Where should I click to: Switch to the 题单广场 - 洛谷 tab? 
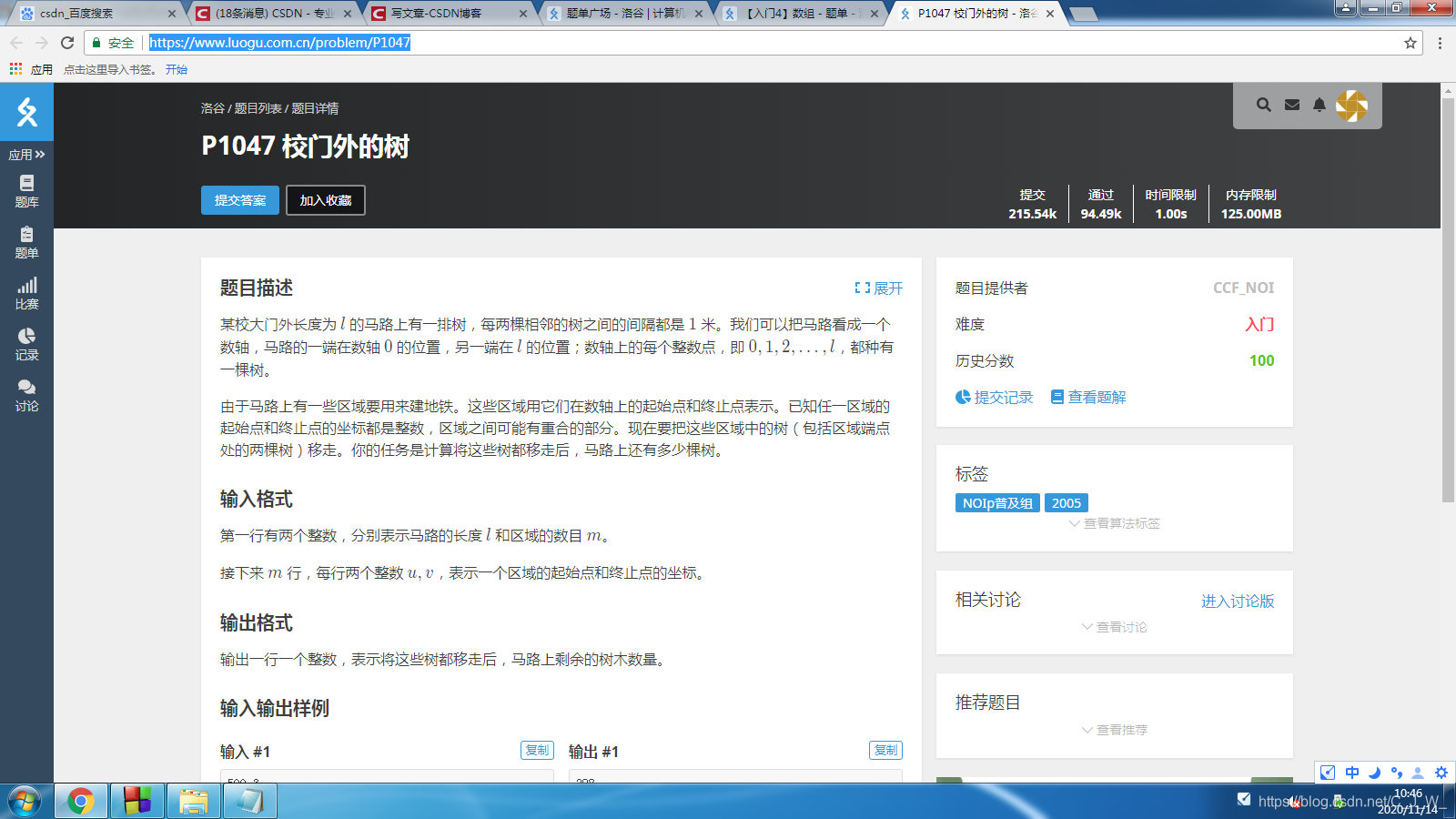click(x=623, y=14)
